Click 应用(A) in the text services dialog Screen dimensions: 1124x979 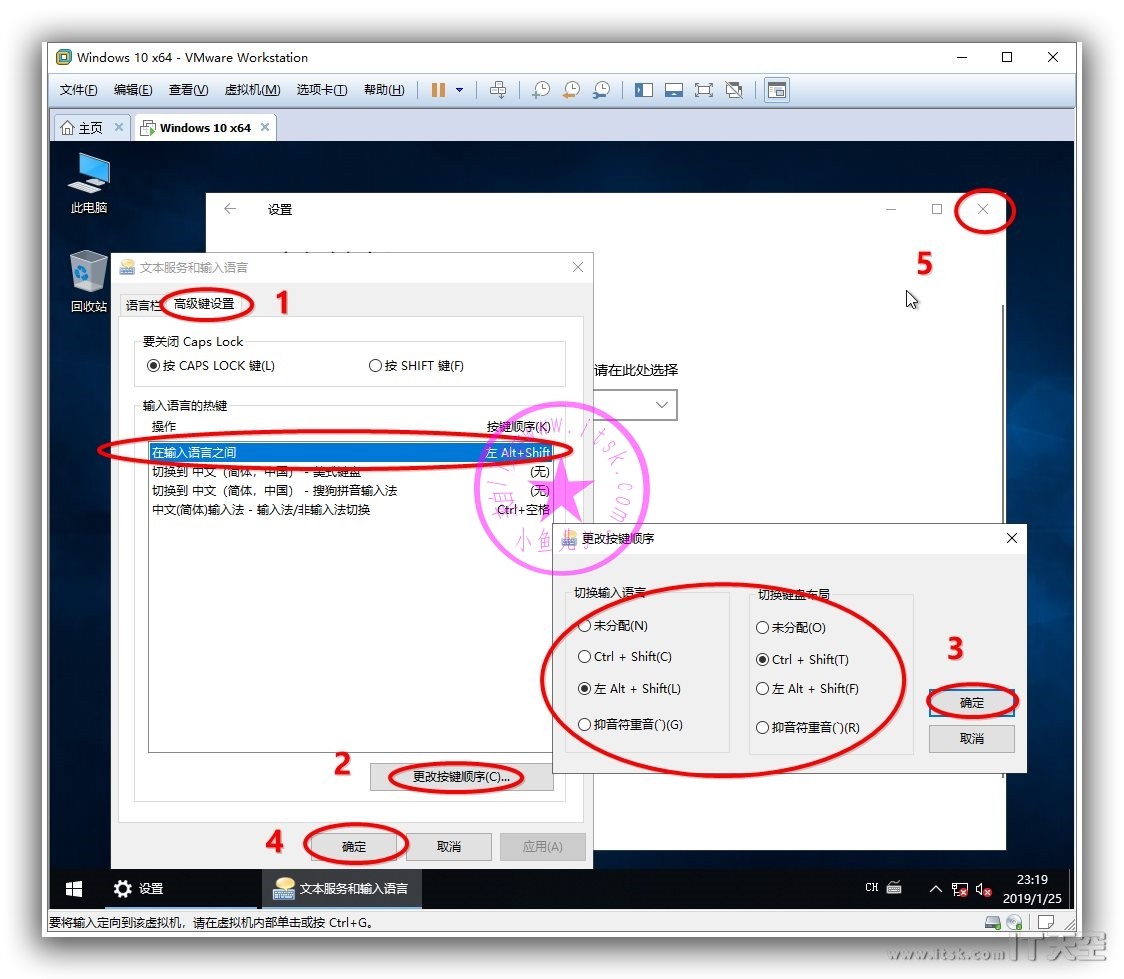[x=543, y=846]
